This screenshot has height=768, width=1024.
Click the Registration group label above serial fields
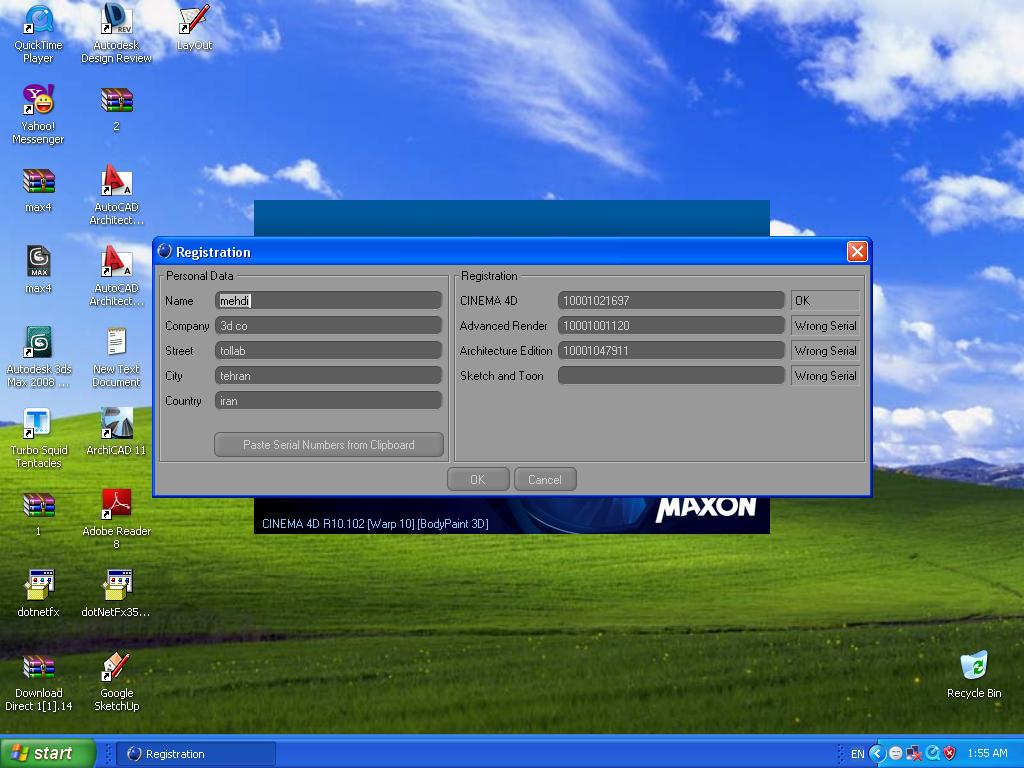pyautogui.click(x=489, y=276)
